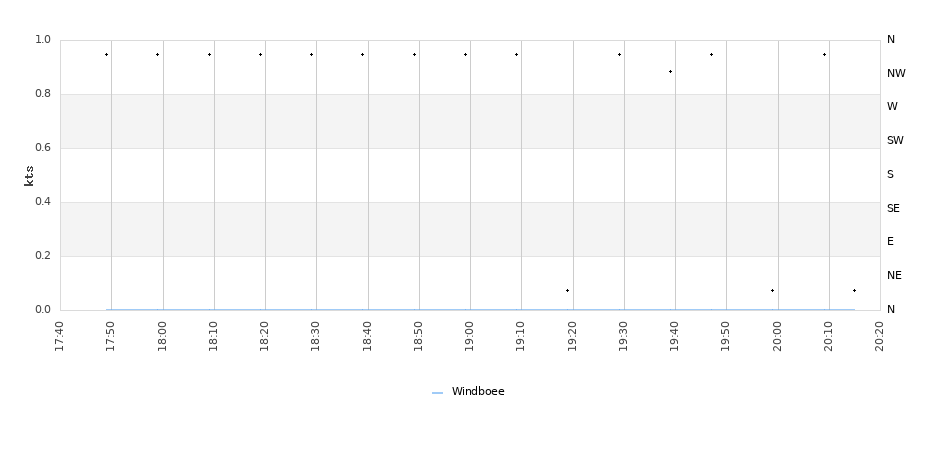The height and width of the screenshot is (450, 940).
Task: Select the low data point near 19:20
Action: pos(568,291)
